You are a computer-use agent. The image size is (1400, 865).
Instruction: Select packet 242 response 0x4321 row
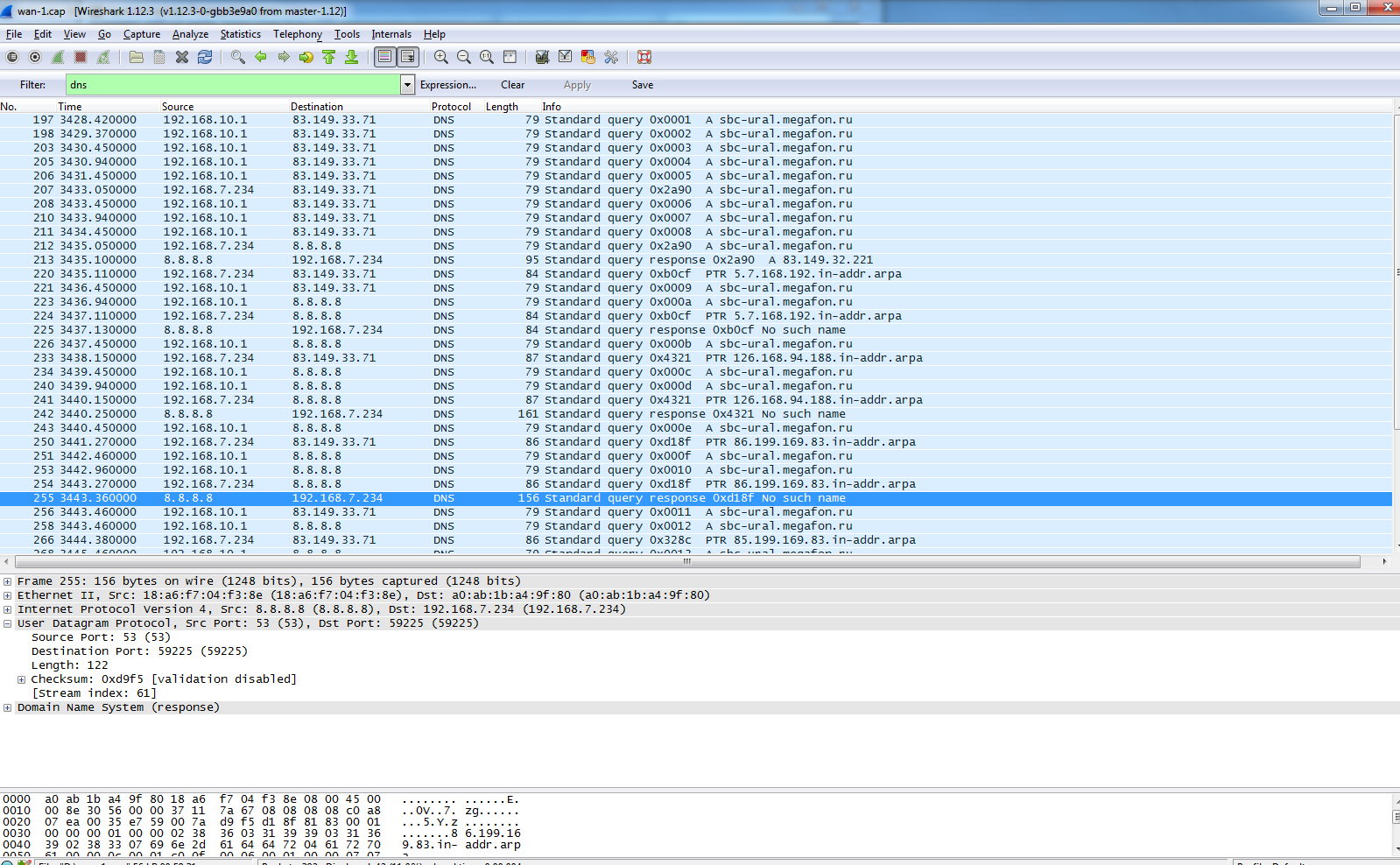(x=696, y=414)
